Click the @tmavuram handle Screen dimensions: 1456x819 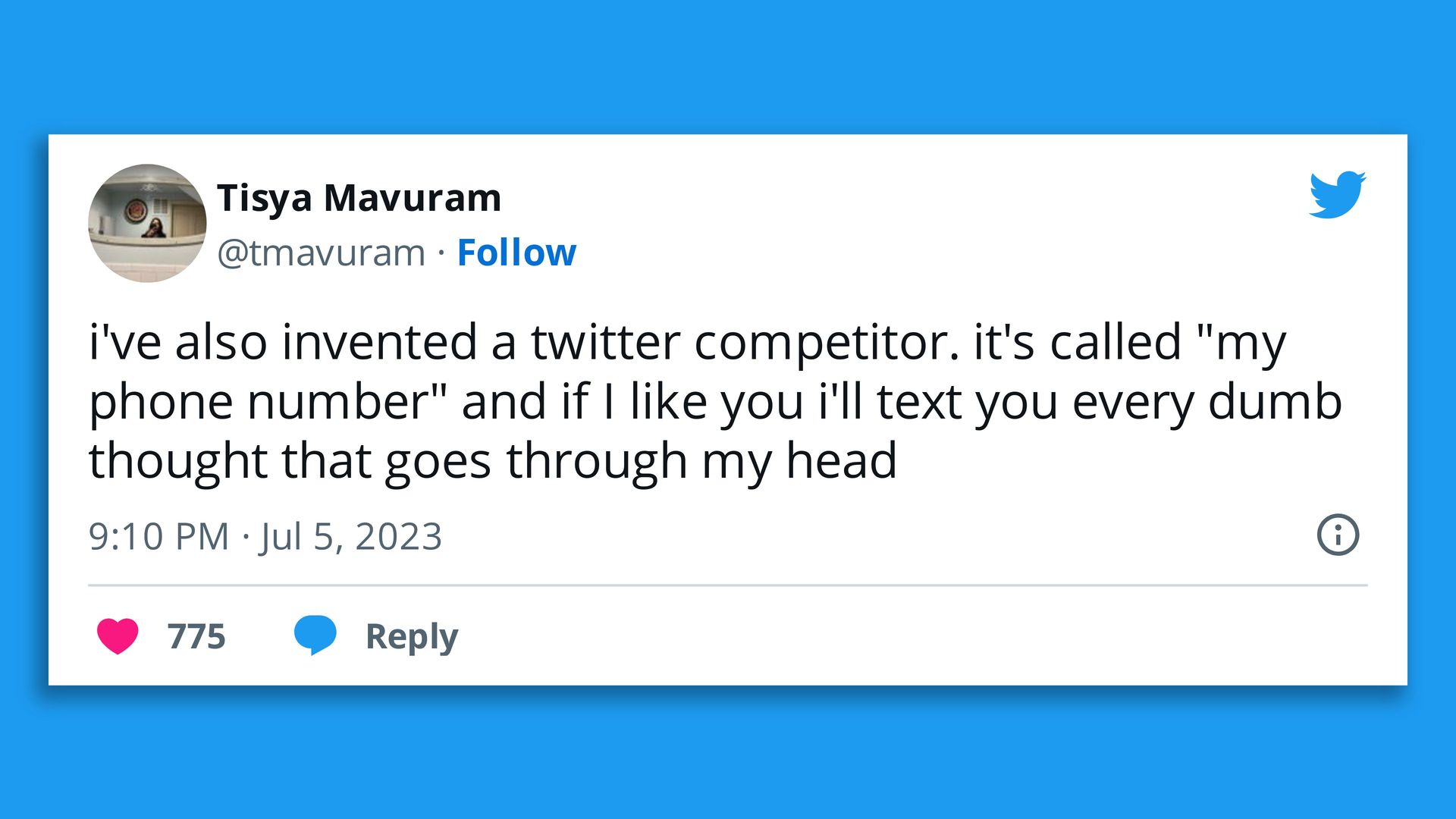[318, 253]
